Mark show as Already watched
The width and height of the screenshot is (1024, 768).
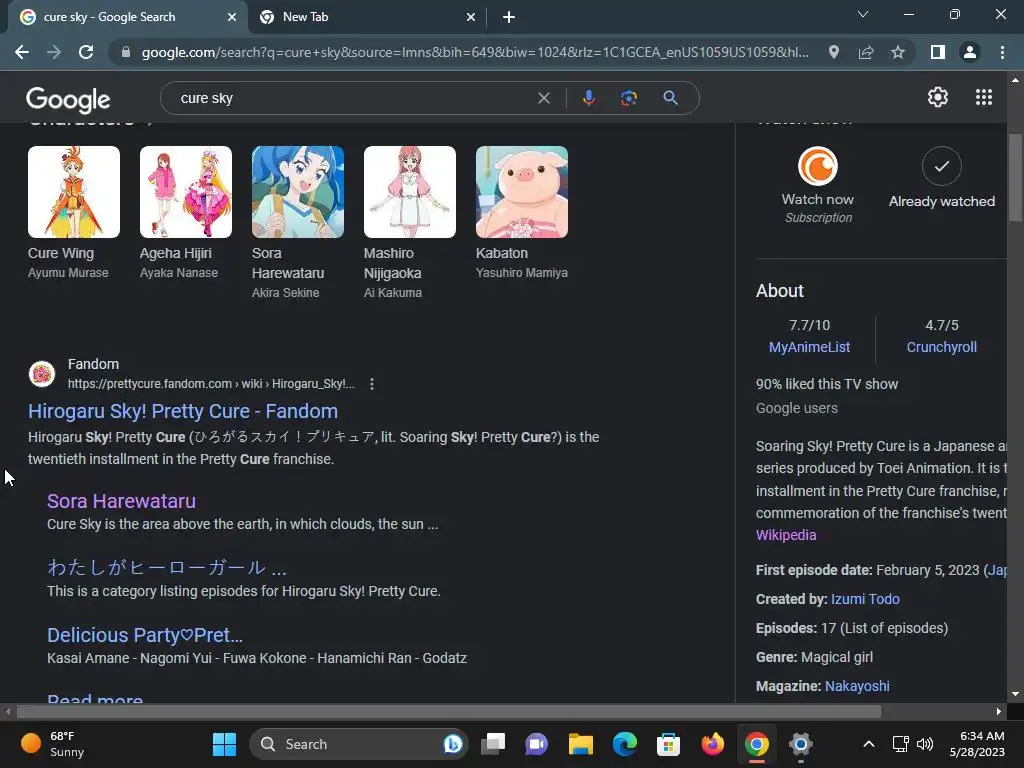[x=942, y=178]
